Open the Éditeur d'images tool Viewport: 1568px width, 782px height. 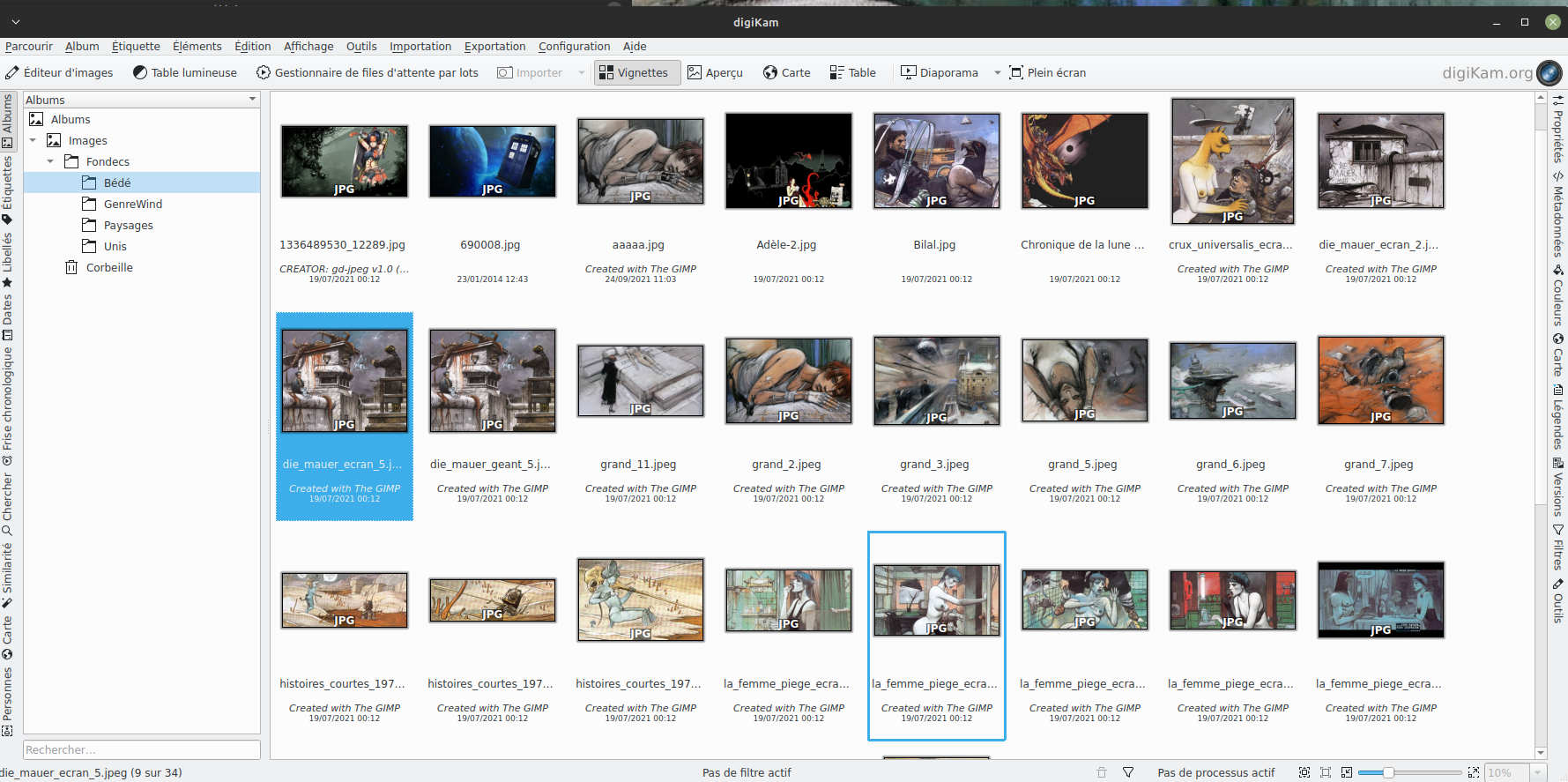(59, 72)
